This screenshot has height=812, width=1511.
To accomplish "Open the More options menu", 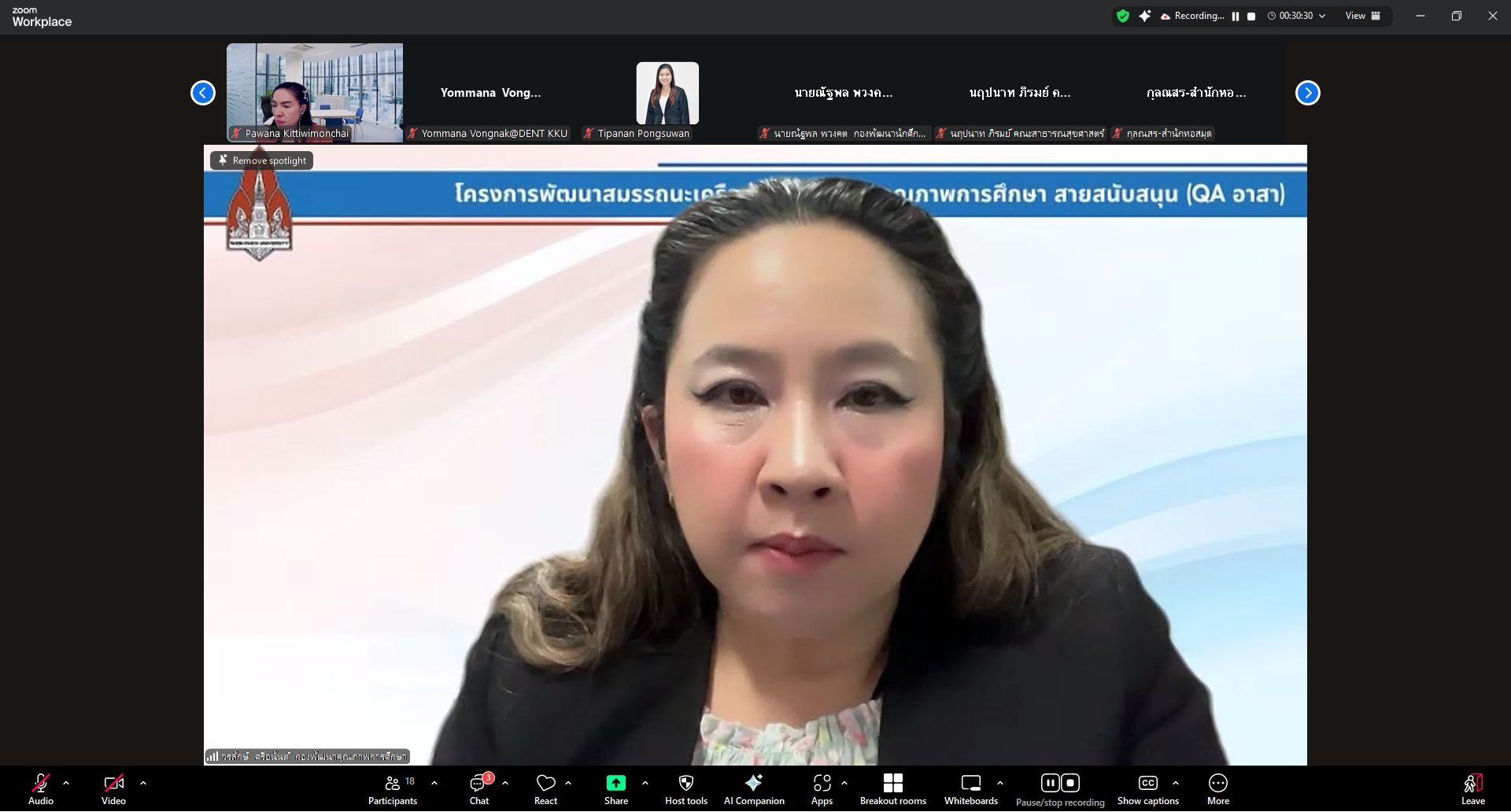I will [1217, 789].
